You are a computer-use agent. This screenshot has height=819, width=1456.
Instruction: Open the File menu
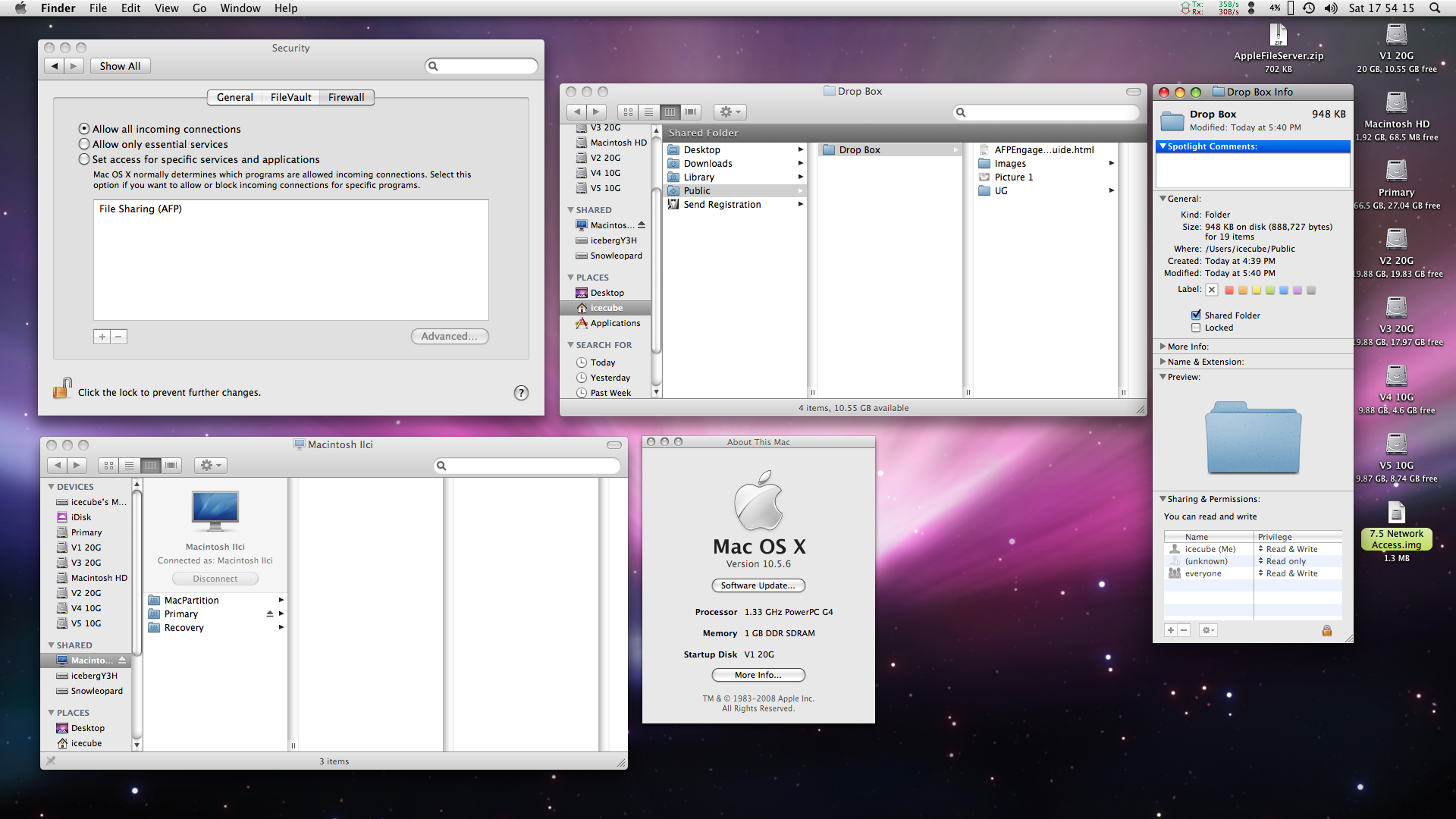tap(98, 8)
